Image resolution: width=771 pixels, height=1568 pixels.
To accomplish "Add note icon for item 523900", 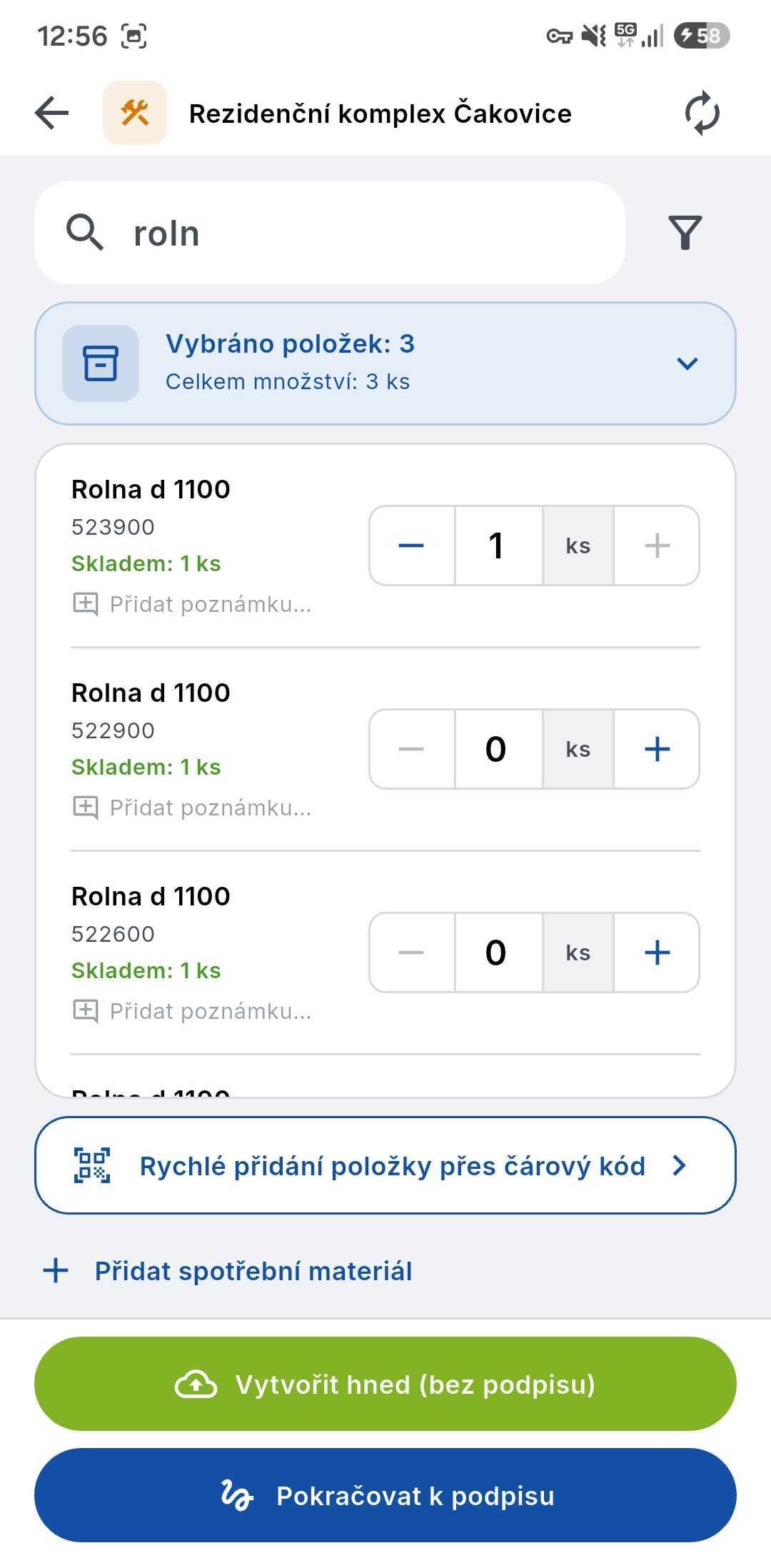I will [x=86, y=604].
